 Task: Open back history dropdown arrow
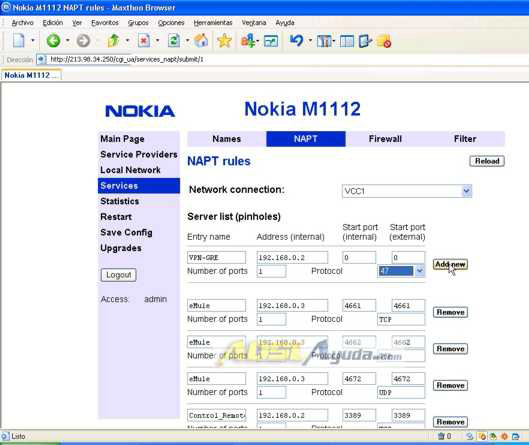coord(67,40)
